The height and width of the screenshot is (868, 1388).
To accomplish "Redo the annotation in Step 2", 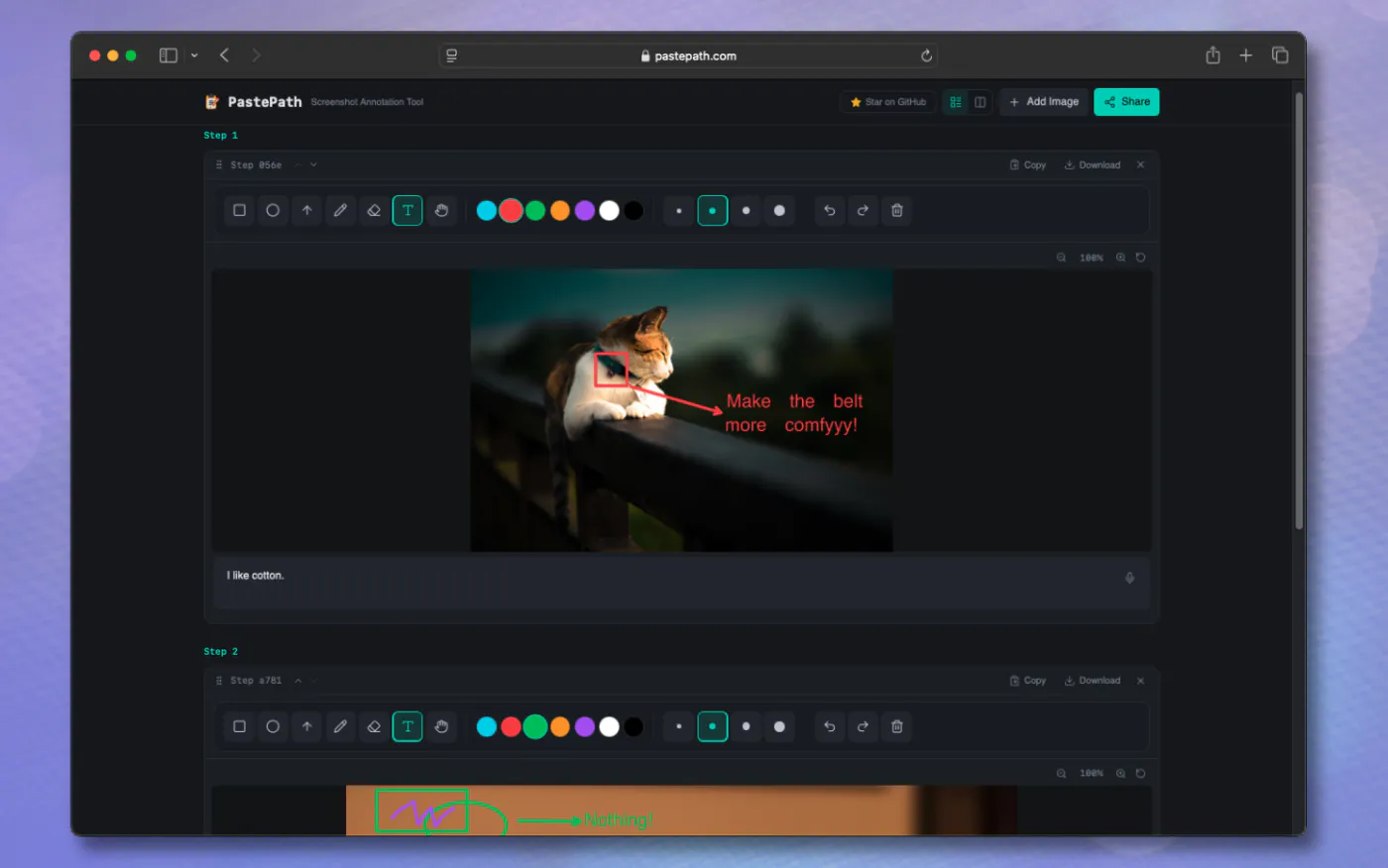I will pyautogui.click(x=864, y=726).
